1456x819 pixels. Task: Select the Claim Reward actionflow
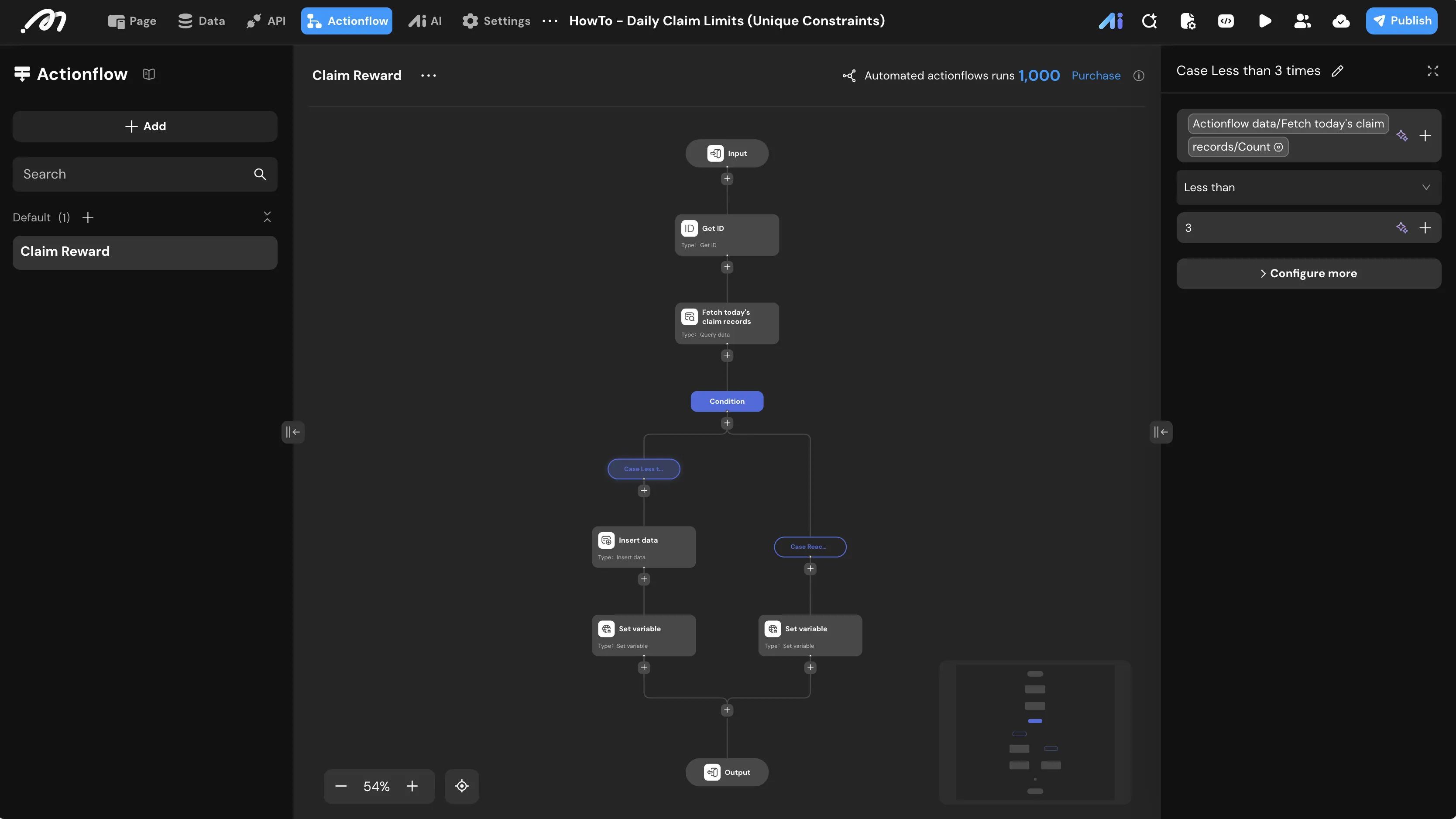[145, 252]
